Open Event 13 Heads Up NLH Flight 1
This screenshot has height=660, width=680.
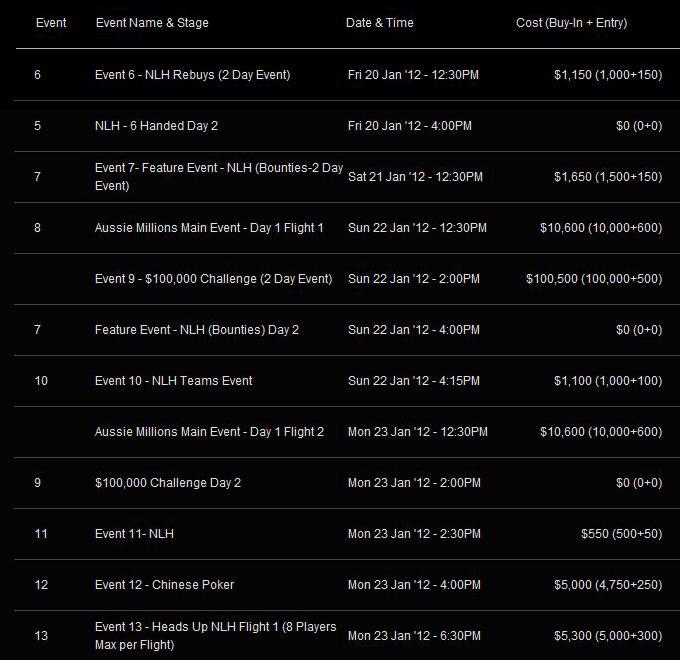pyautogui.click(x=216, y=636)
